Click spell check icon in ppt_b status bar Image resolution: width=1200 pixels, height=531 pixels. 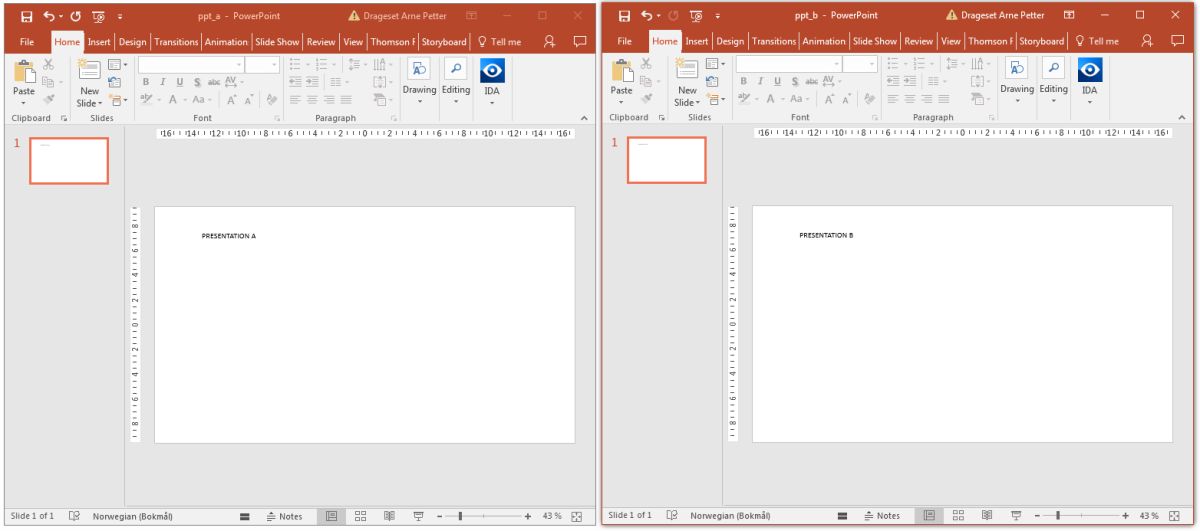point(672,516)
